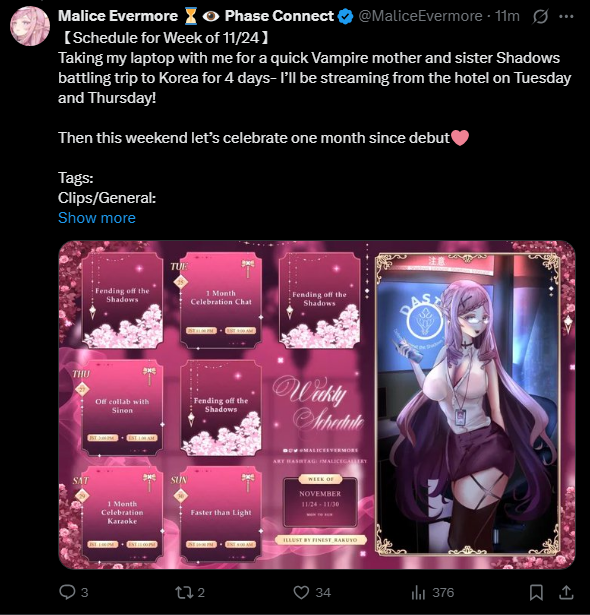Screen dimensions: 590x615
Task: Like the tweet with heart icon
Action: pos(301,592)
